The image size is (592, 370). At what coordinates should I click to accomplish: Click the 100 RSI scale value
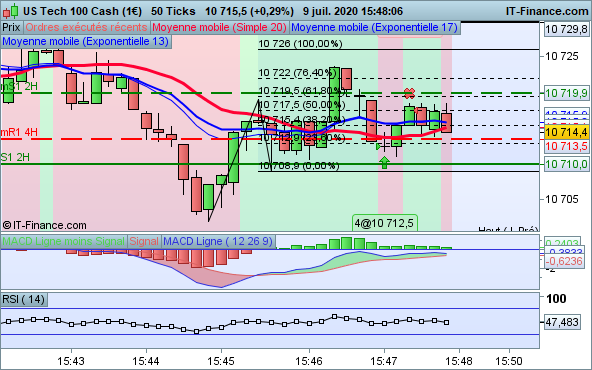coord(556,299)
